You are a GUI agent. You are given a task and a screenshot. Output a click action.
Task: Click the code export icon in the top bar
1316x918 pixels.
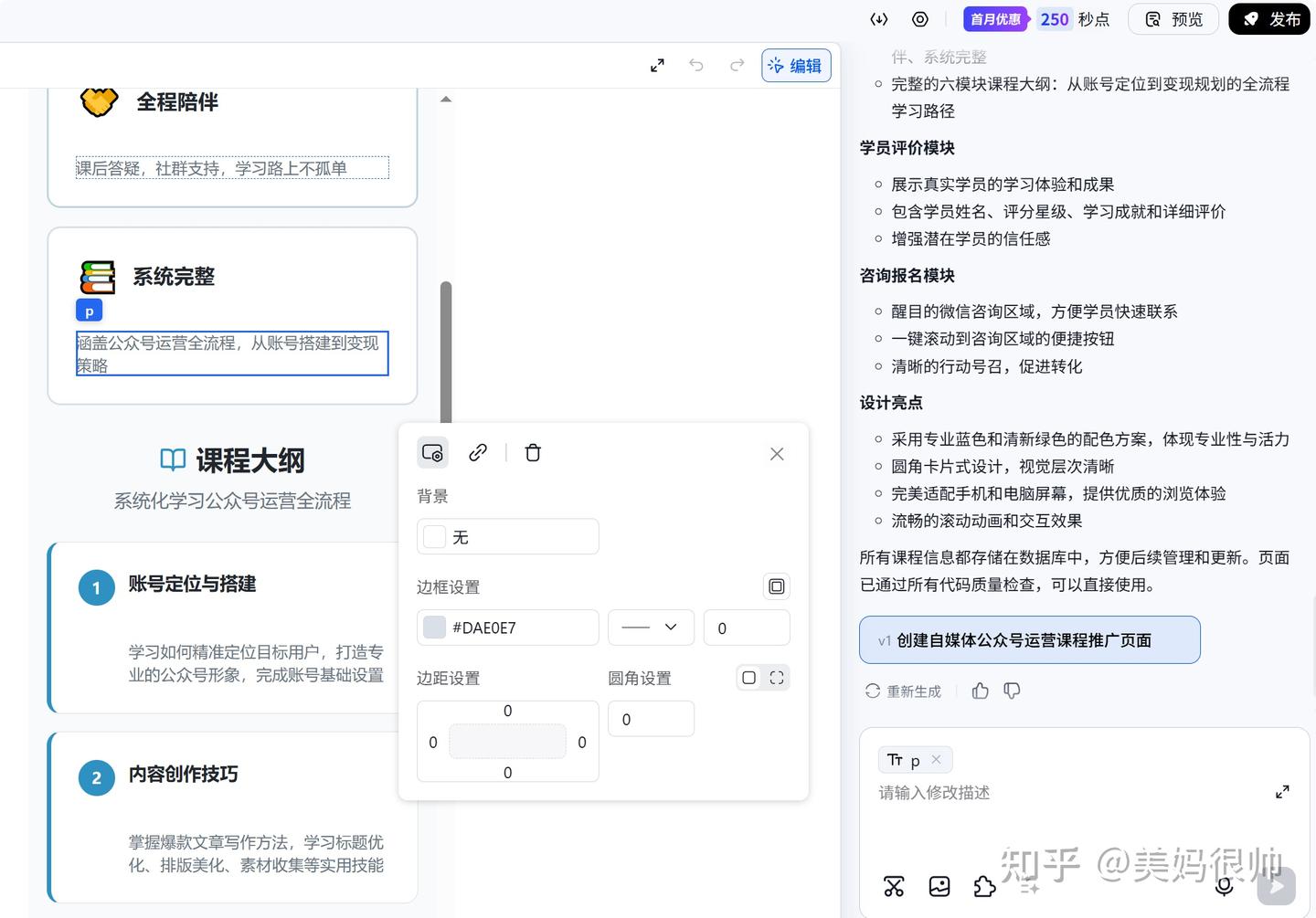pyautogui.click(x=878, y=18)
